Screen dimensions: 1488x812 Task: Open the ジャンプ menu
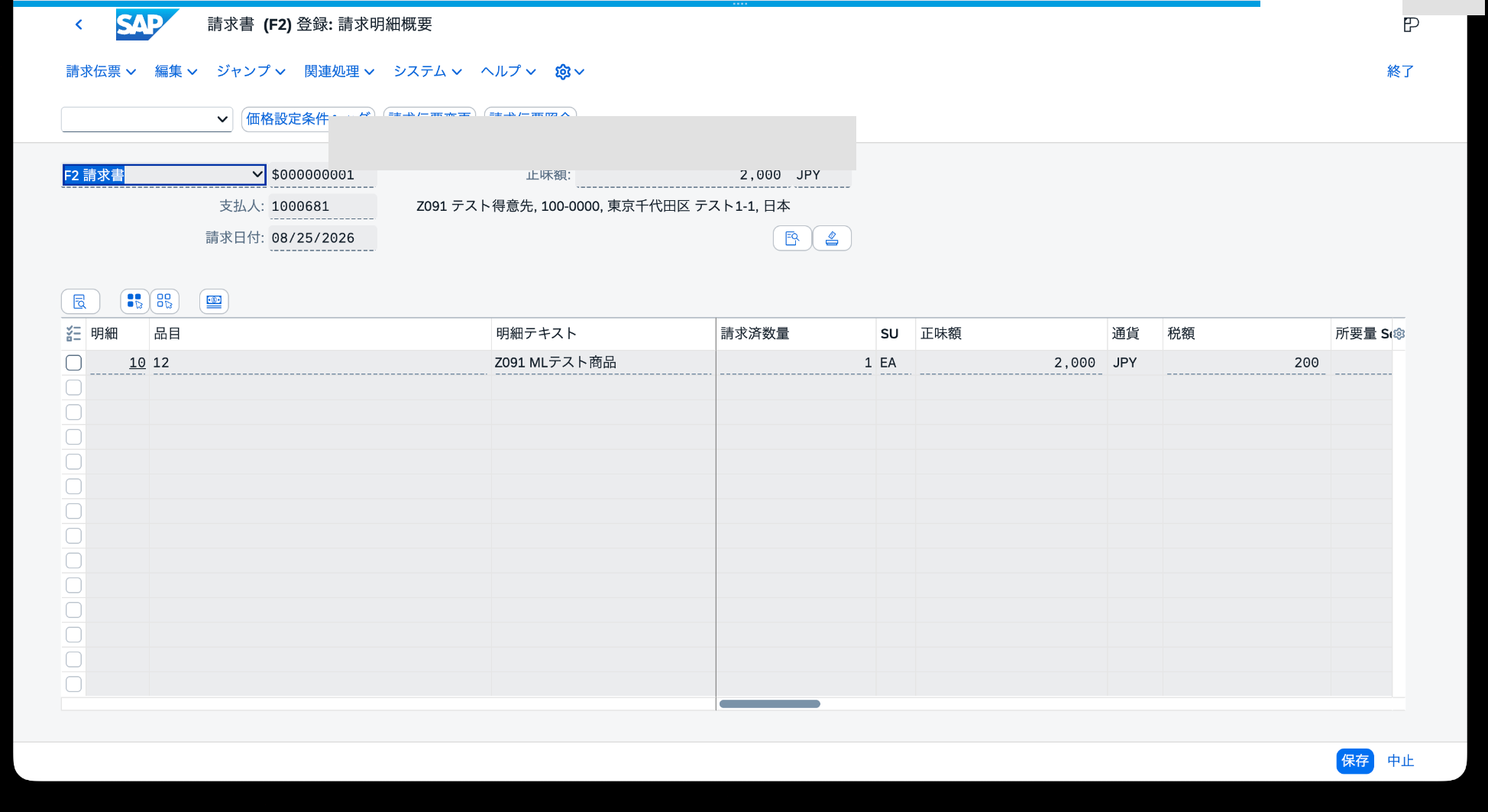coord(251,72)
